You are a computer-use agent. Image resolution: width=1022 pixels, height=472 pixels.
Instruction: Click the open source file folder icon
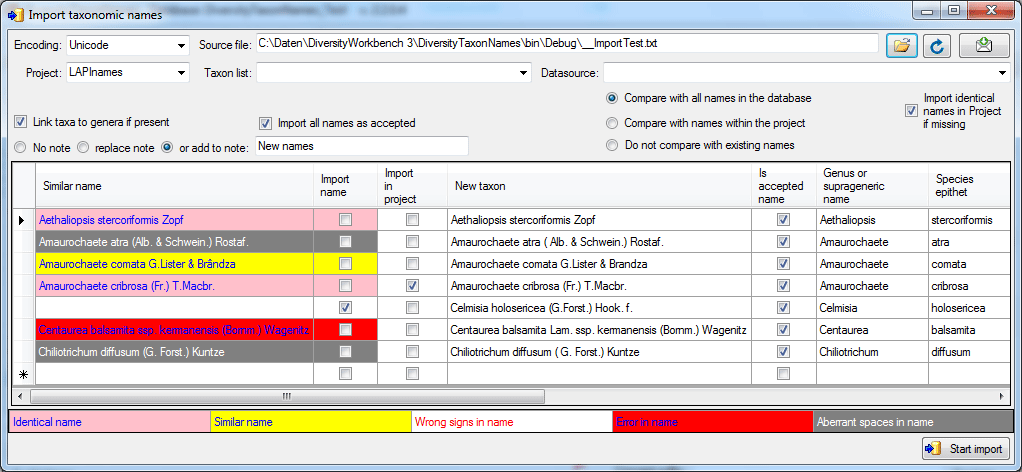click(902, 46)
